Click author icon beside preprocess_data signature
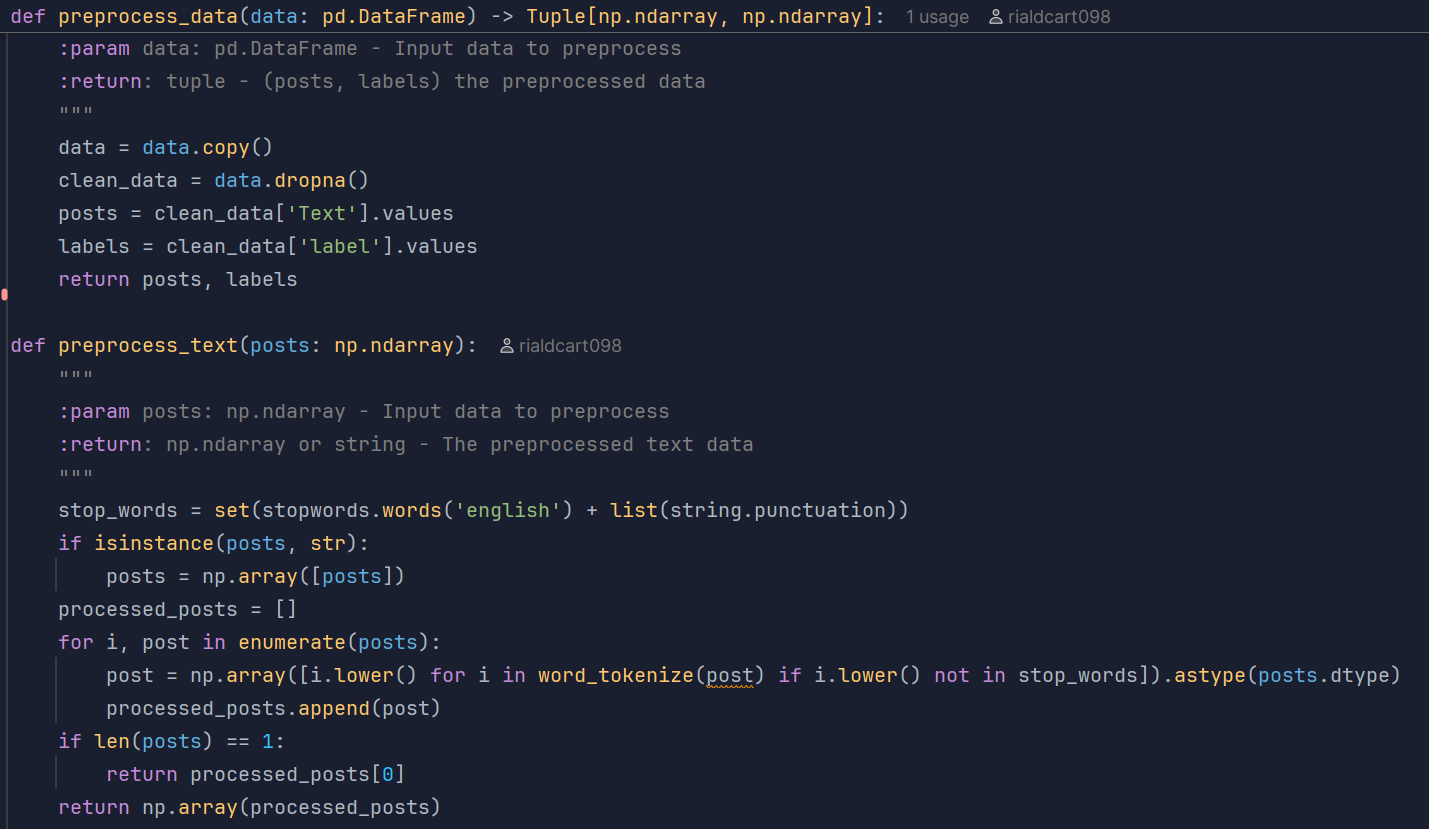 pos(995,17)
